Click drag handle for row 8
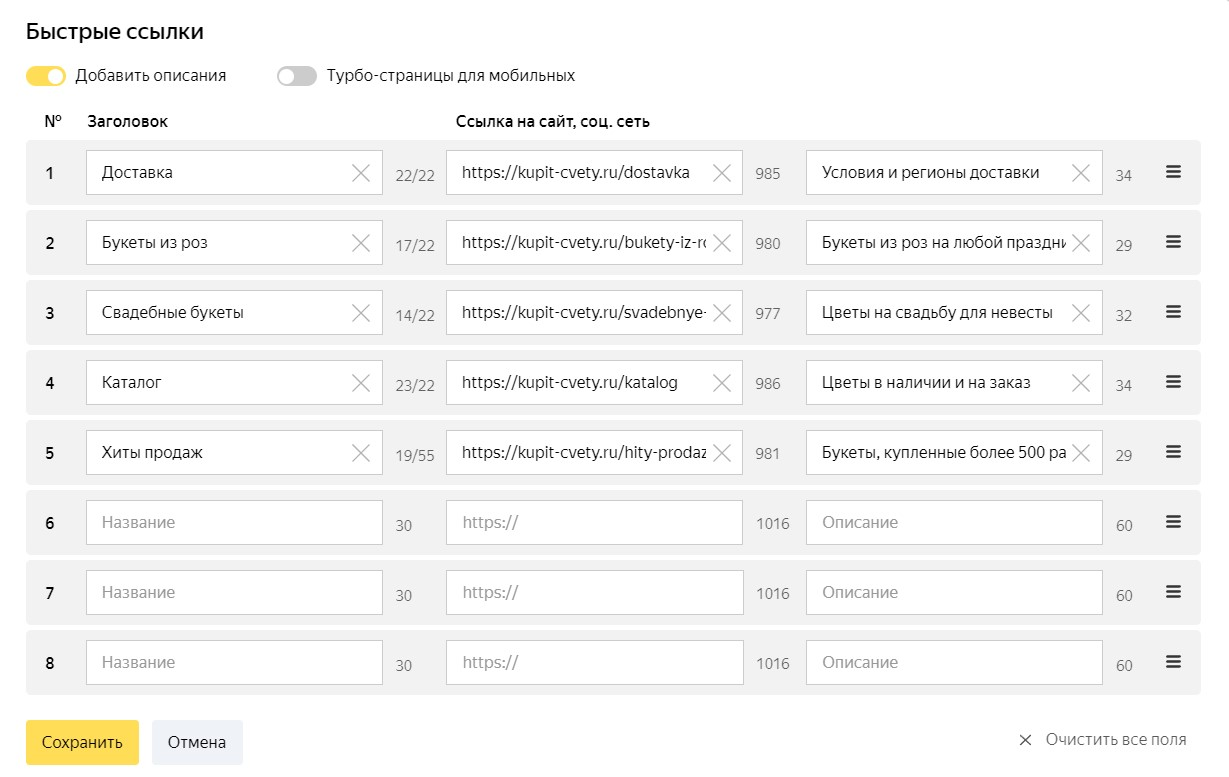Screen dimensions: 1229x777 (1173, 662)
